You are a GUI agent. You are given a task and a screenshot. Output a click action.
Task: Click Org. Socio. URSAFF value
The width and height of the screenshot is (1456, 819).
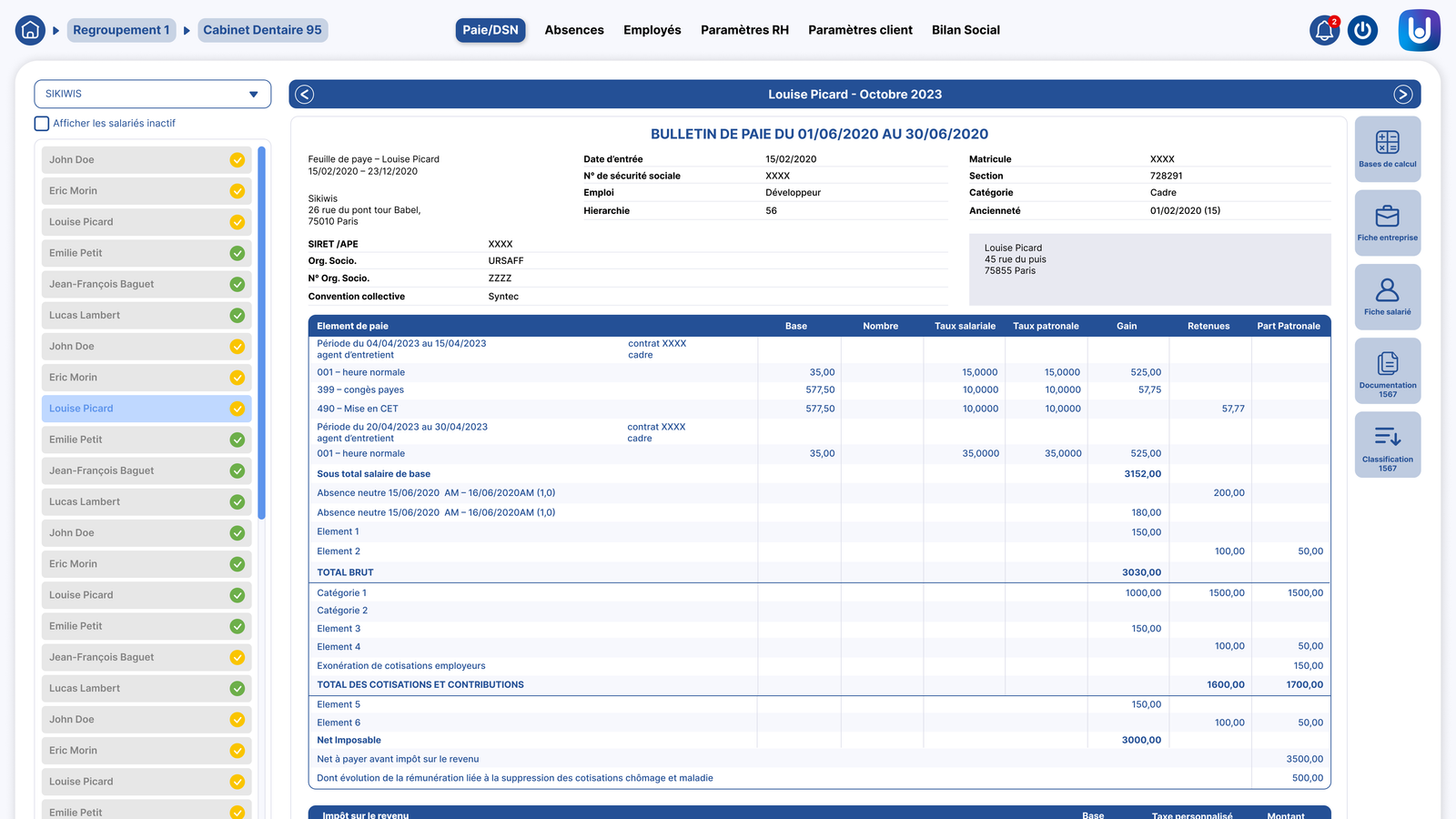click(x=506, y=261)
